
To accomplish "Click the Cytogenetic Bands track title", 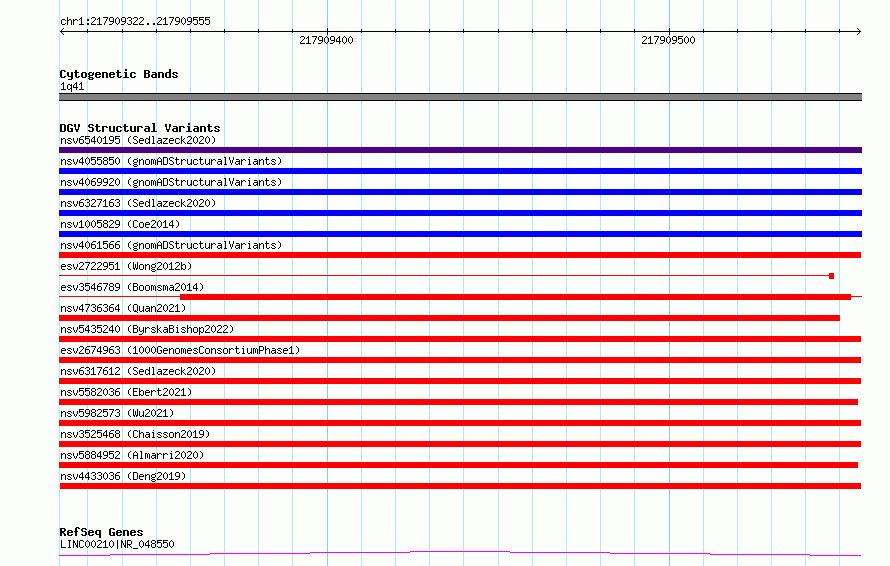I will click(119, 74).
